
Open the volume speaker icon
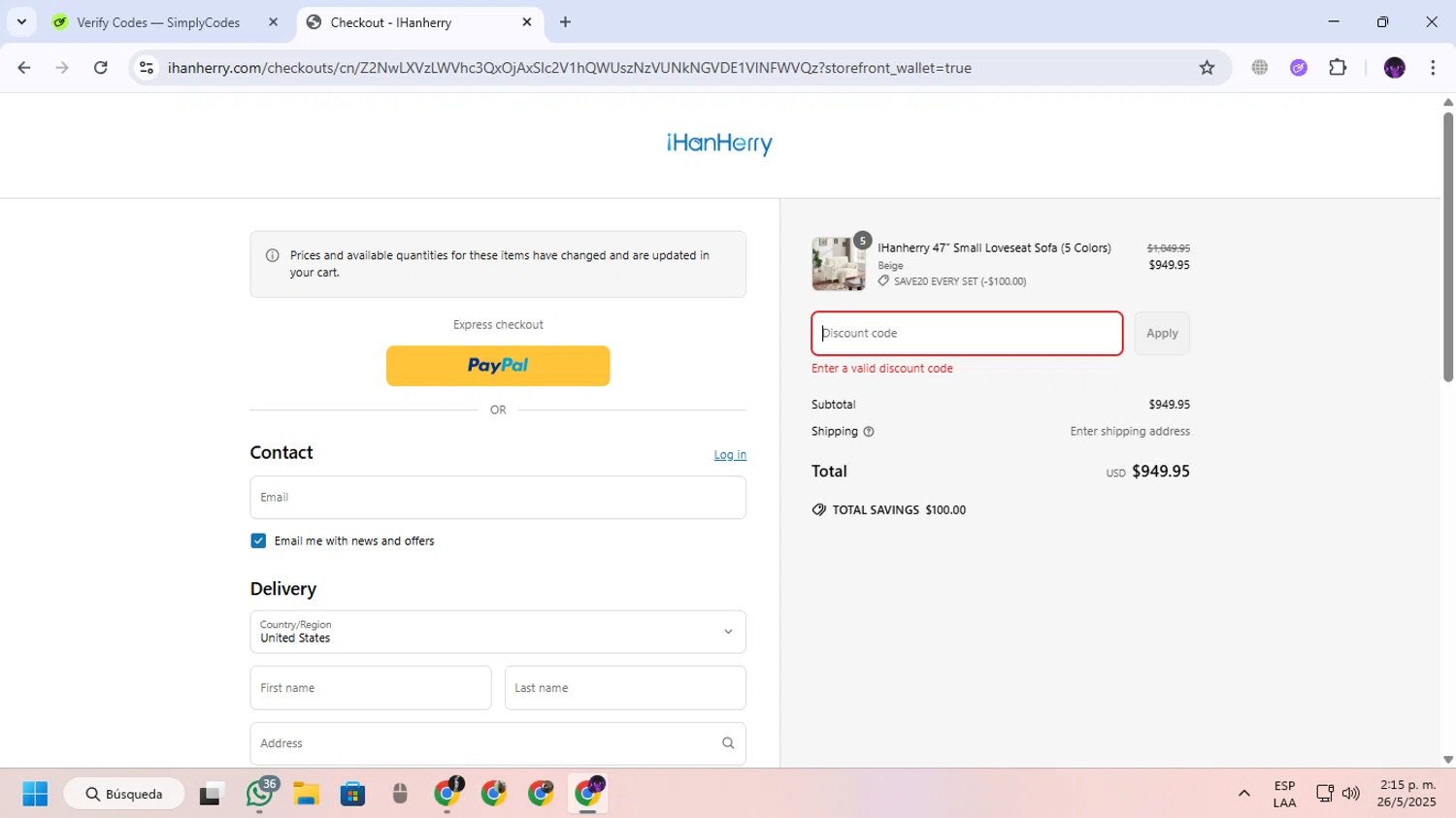[x=1351, y=794]
